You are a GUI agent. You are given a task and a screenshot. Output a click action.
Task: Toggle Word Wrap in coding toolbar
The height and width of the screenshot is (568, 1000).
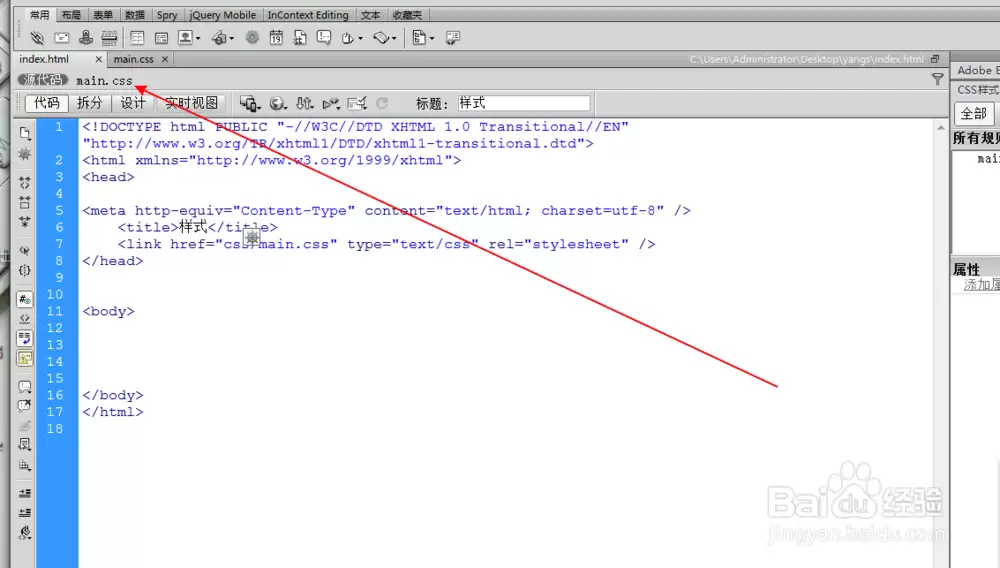coord(25,339)
